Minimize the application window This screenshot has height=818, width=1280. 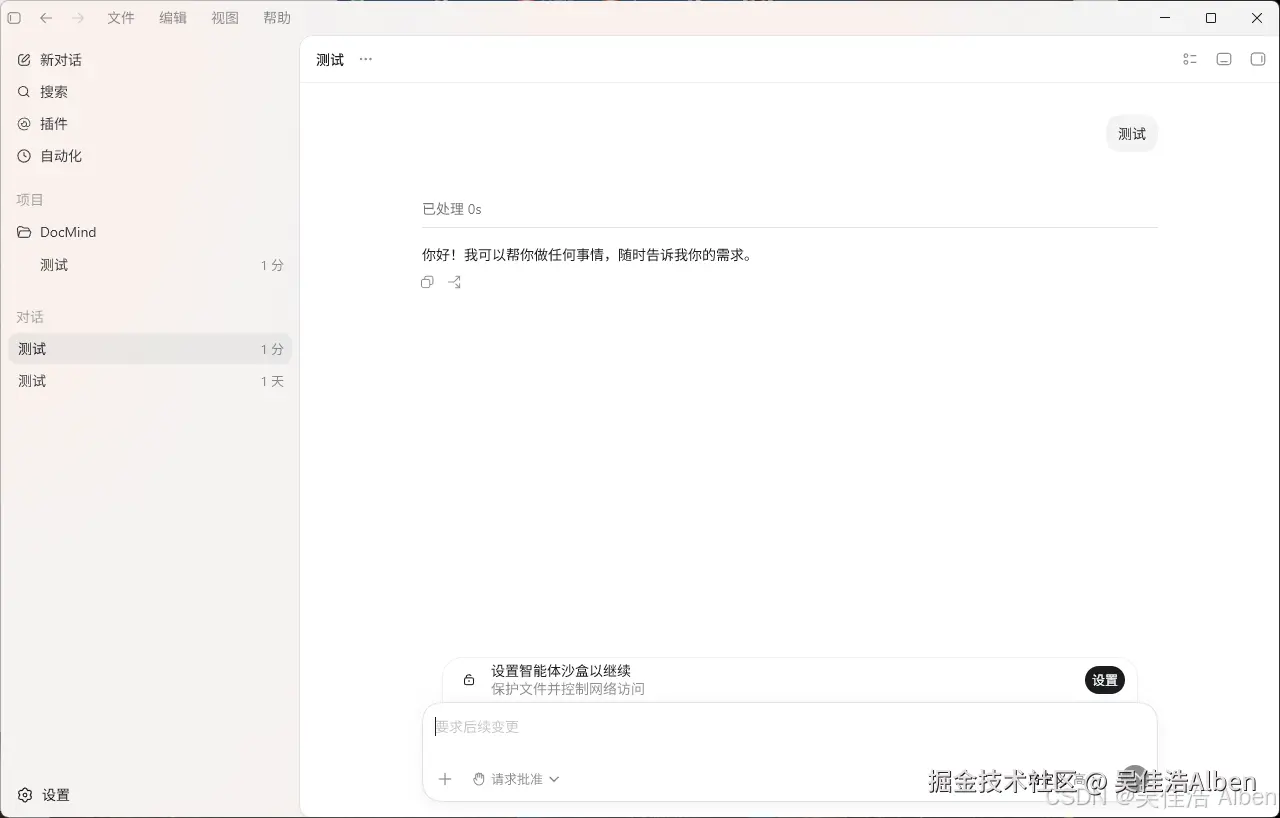coord(1165,18)
